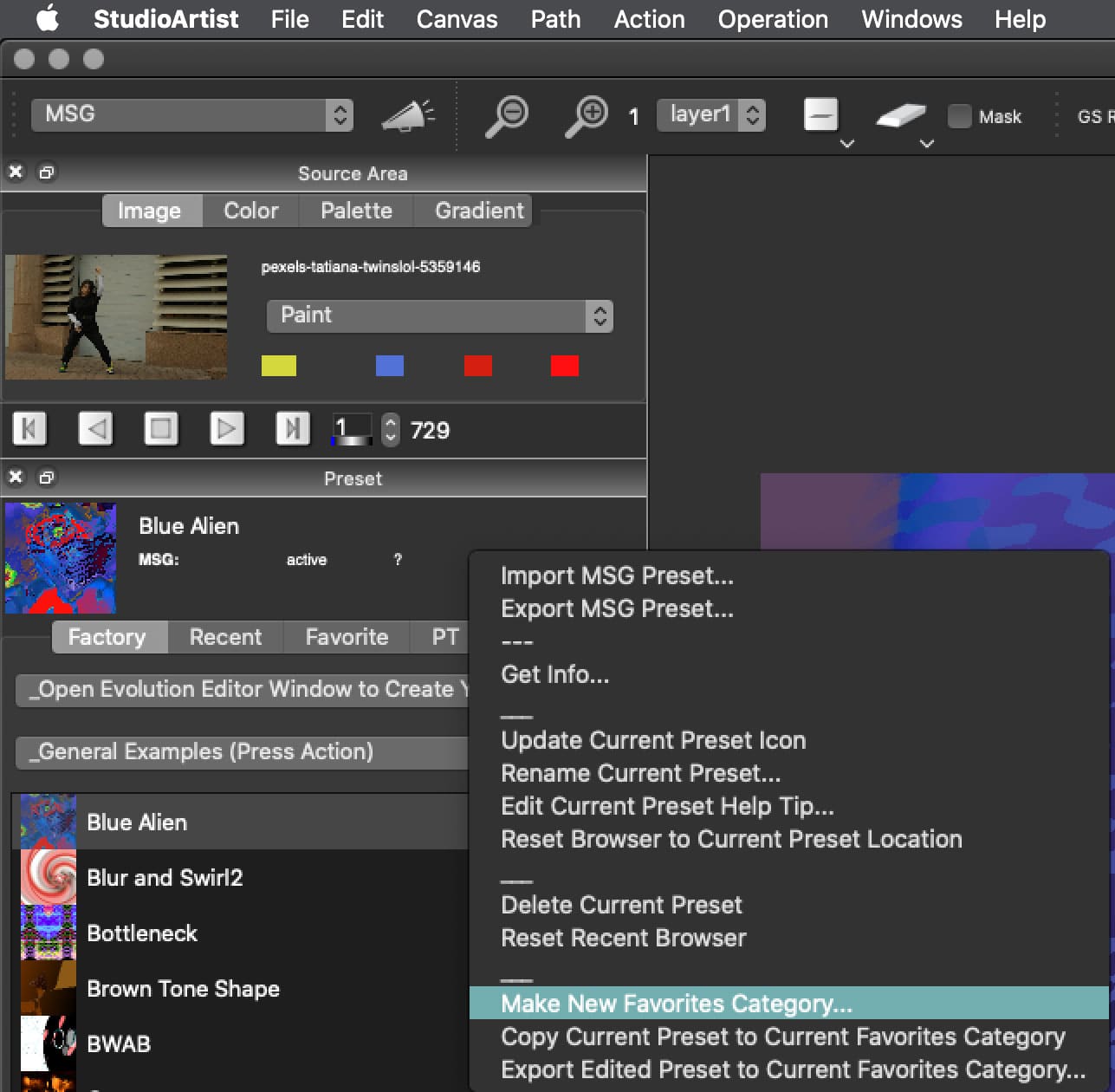Open the Apple menu
This screenshot has width=1115, height=1092.
(x=48, y=18)
